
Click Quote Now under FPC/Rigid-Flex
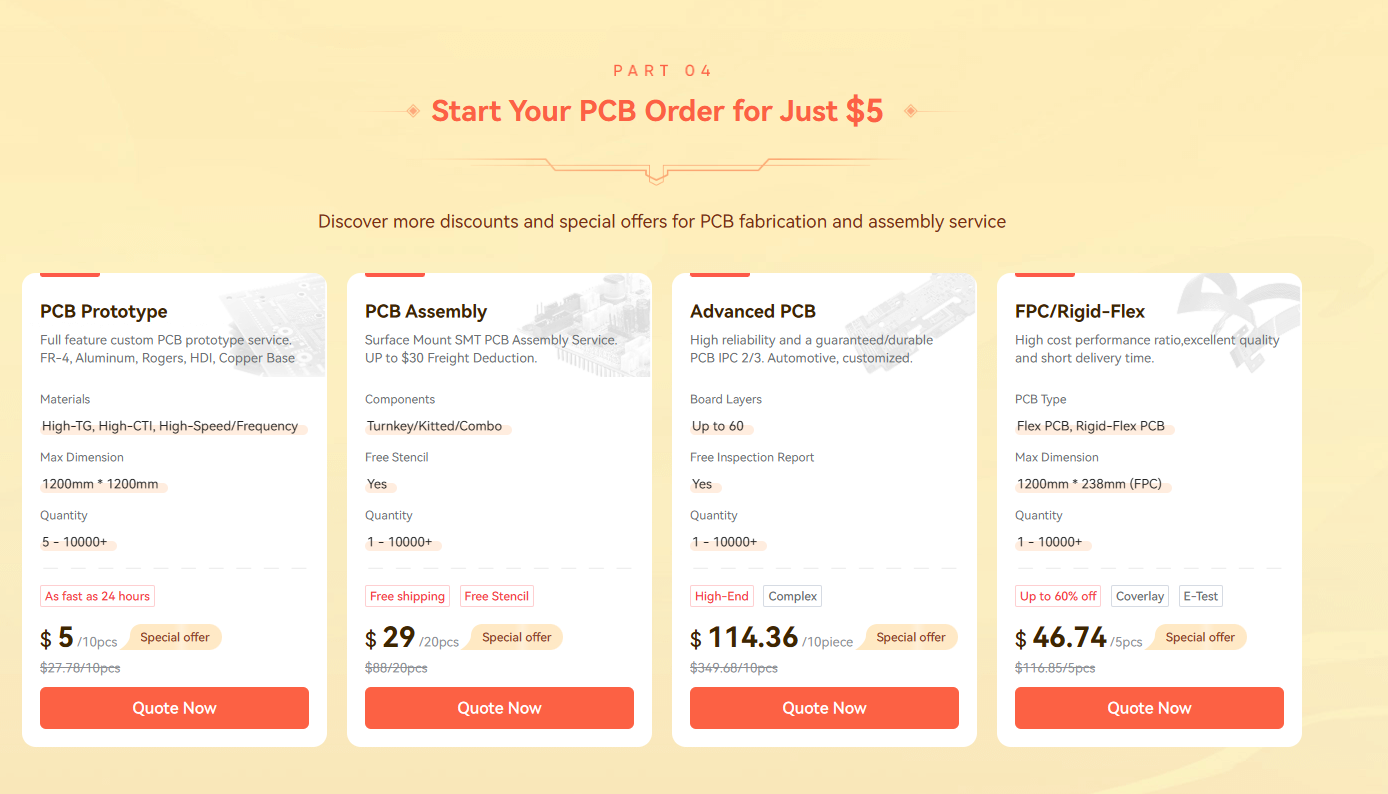[1149, 708]
